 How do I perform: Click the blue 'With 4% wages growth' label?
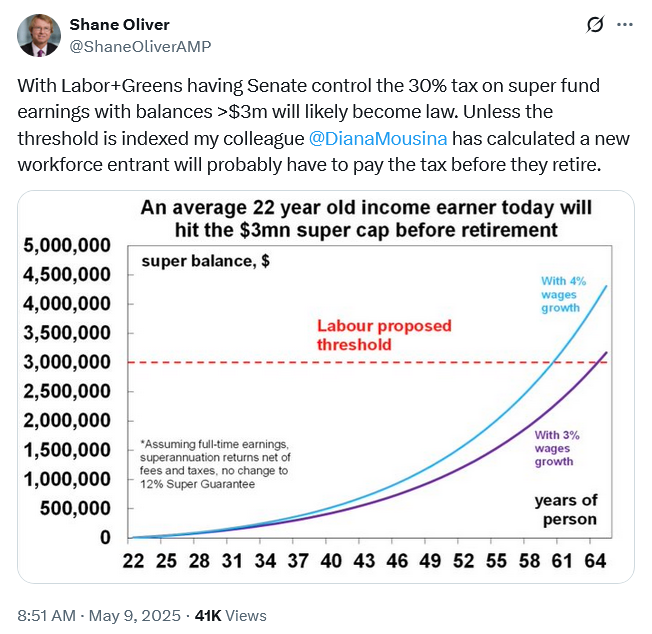click(561, 294)
